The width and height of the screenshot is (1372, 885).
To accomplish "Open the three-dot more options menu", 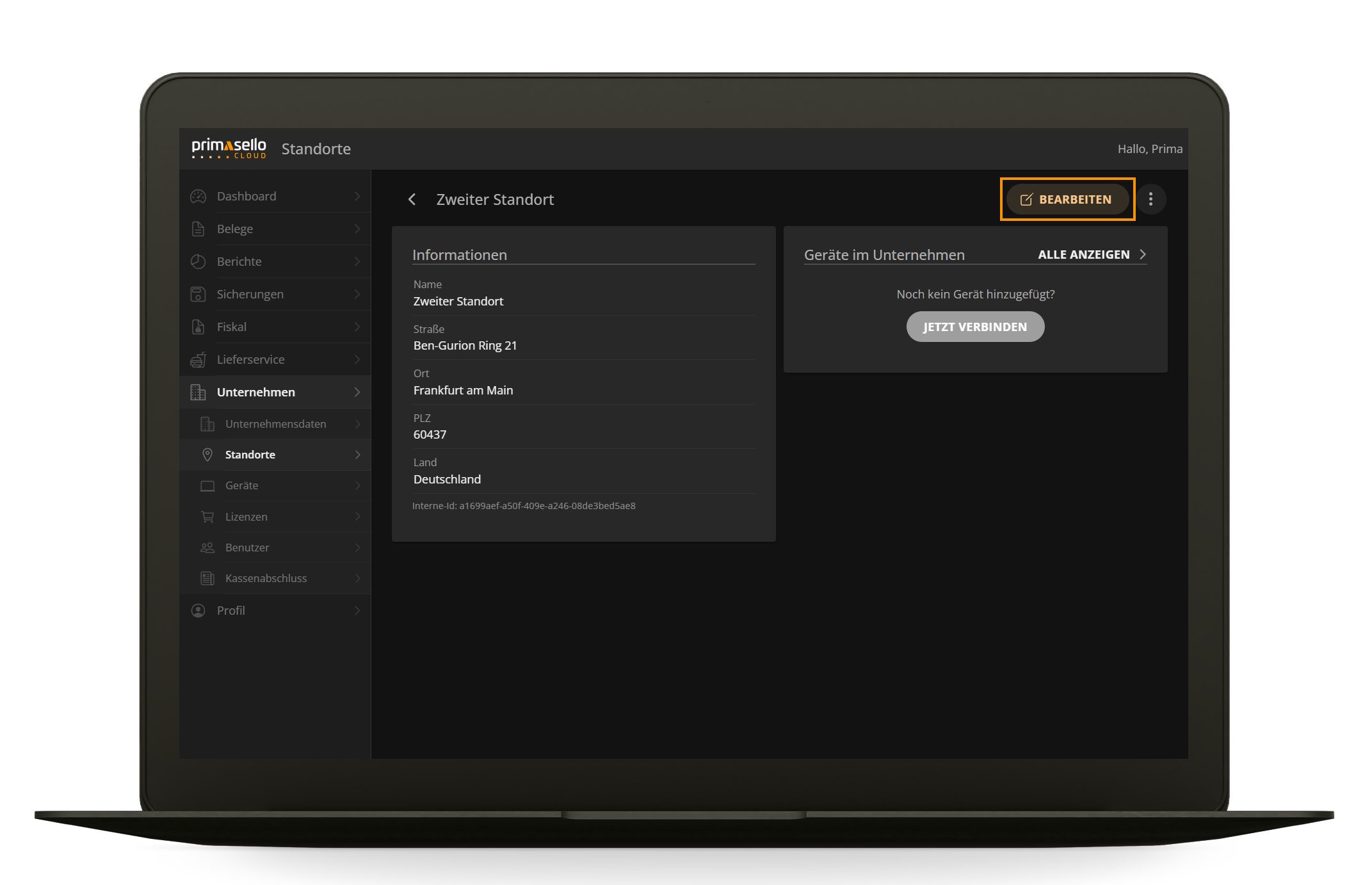I will click(x=1150, y=199).
